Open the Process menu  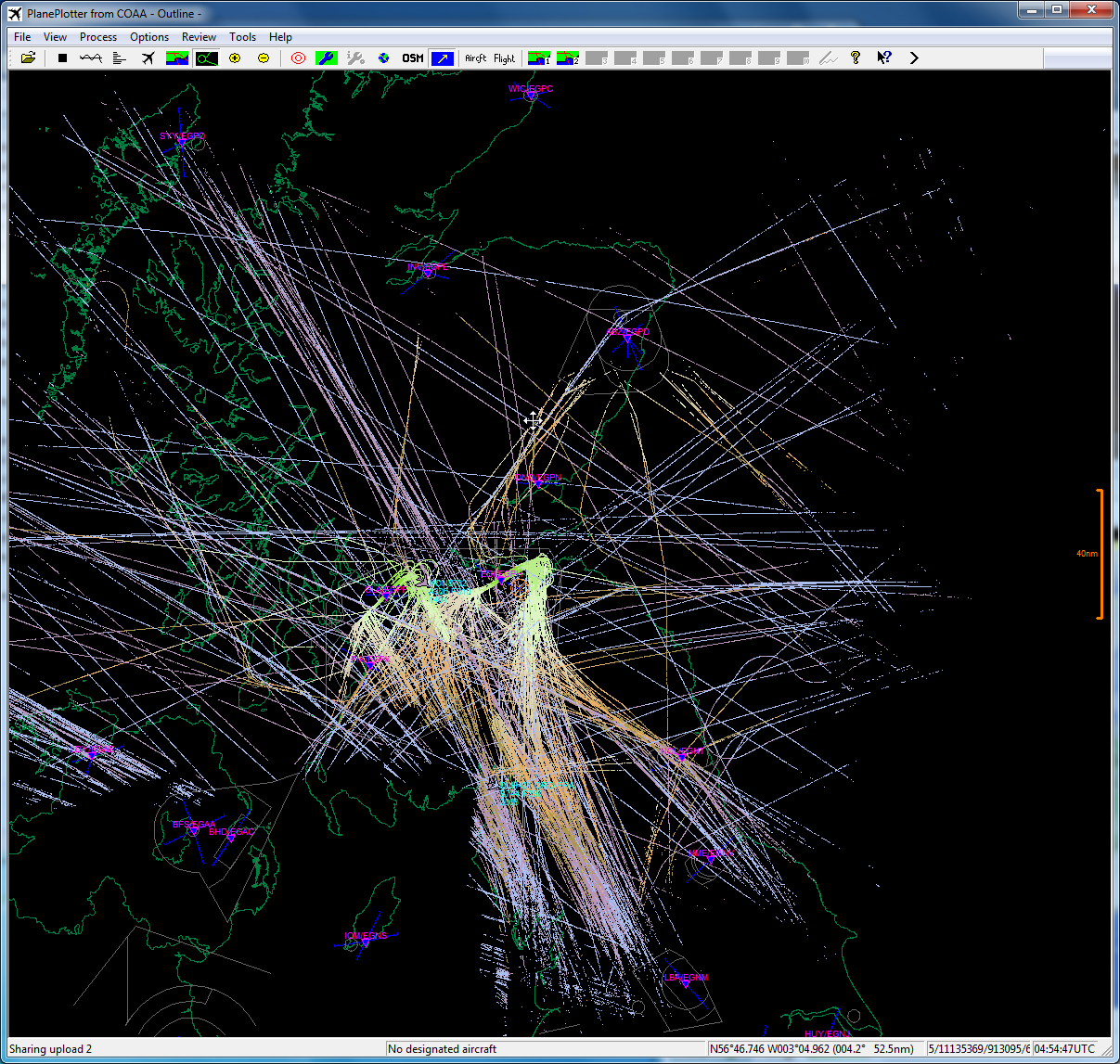point(98,37)
